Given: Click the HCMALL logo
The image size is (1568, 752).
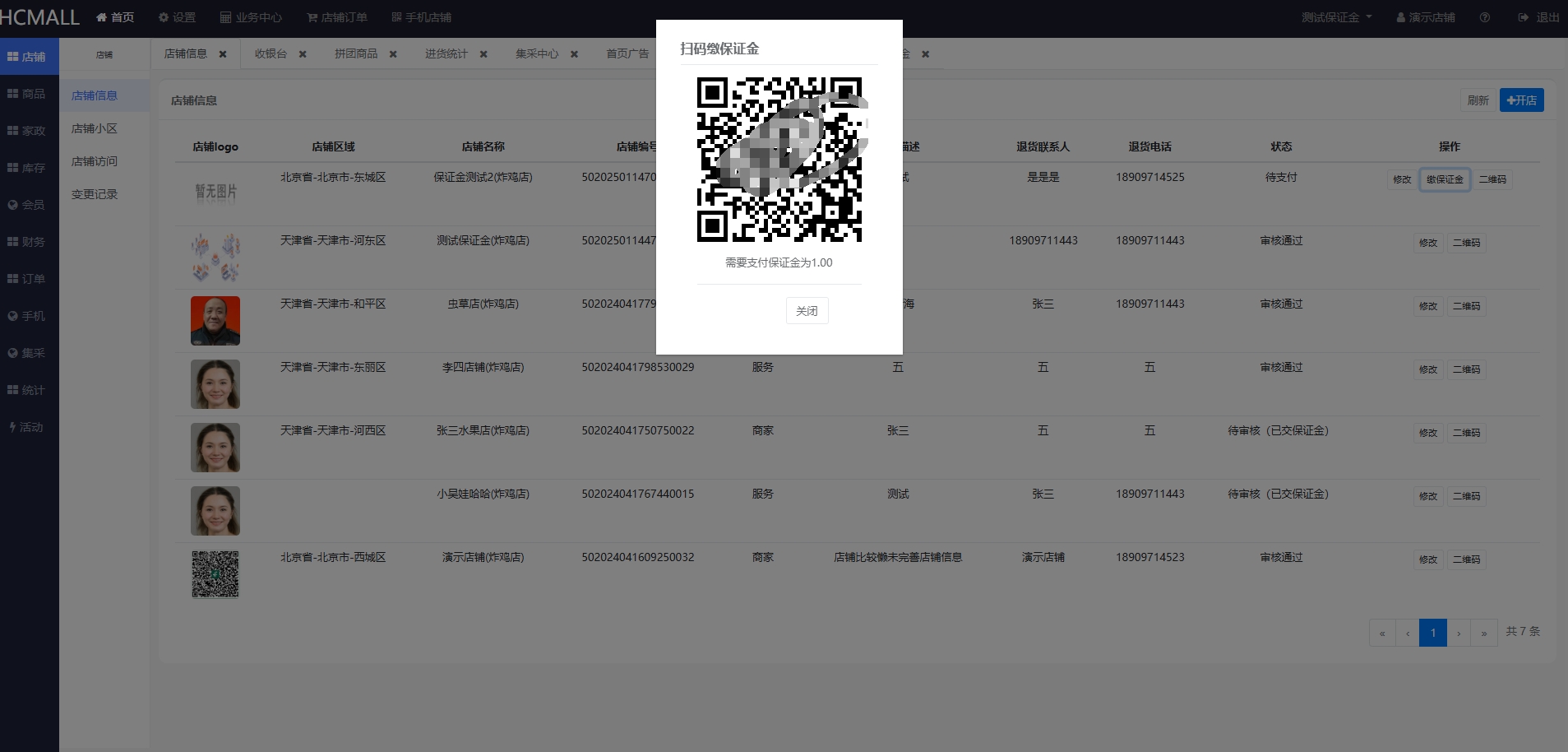Looking at the screenshot, I should tap(39, 17).
